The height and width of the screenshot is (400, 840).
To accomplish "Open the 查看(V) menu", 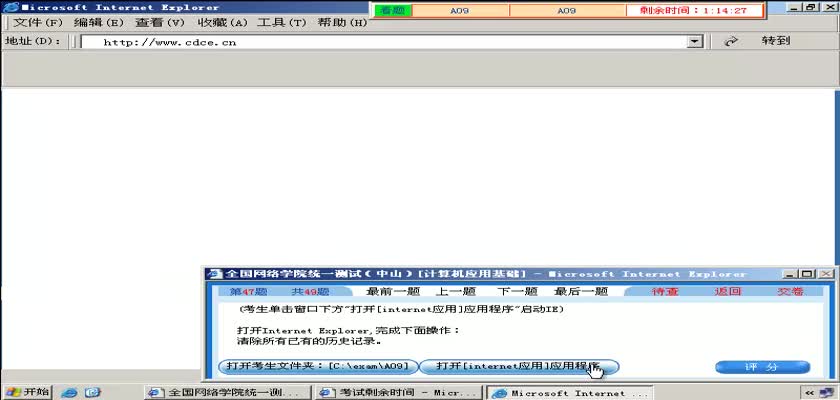I will click(160, 23).
